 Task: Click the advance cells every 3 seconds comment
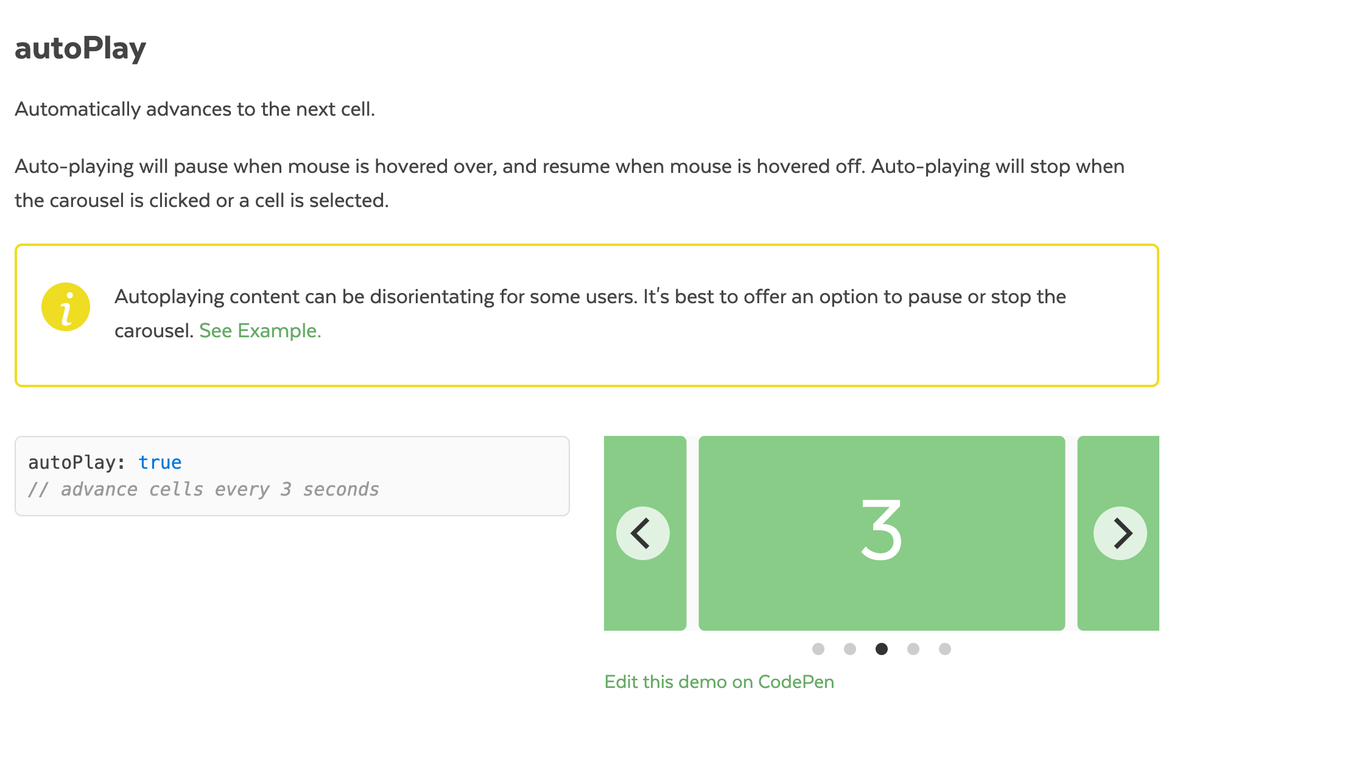[x=205, y=488]
